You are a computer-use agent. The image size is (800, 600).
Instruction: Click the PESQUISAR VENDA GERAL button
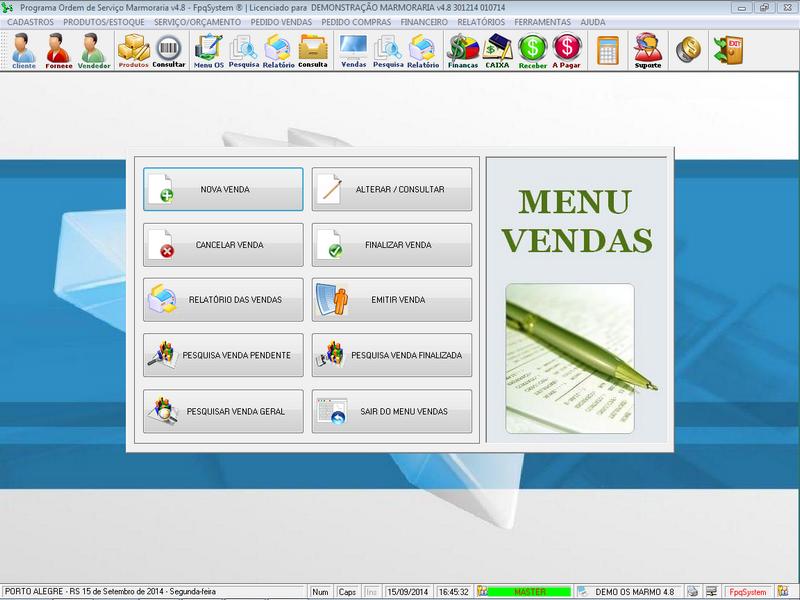(223, 412)
